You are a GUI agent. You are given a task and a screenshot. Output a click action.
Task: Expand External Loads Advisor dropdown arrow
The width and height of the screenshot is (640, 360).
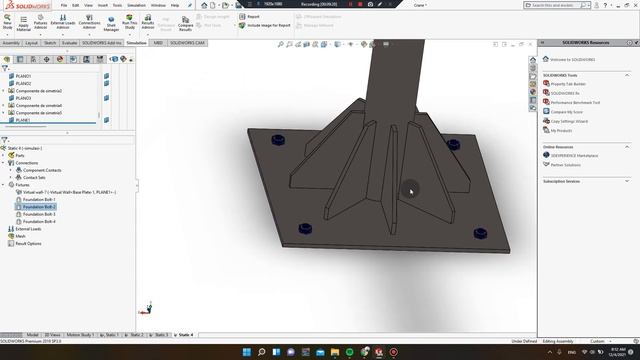(x=63, y=34)
